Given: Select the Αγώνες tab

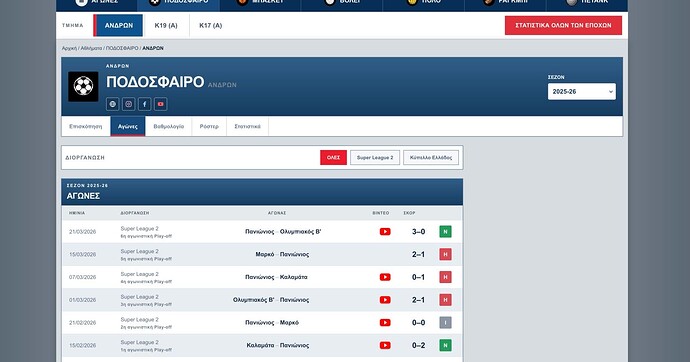Looking at the screenshot, I should click(x=128, y=127).
